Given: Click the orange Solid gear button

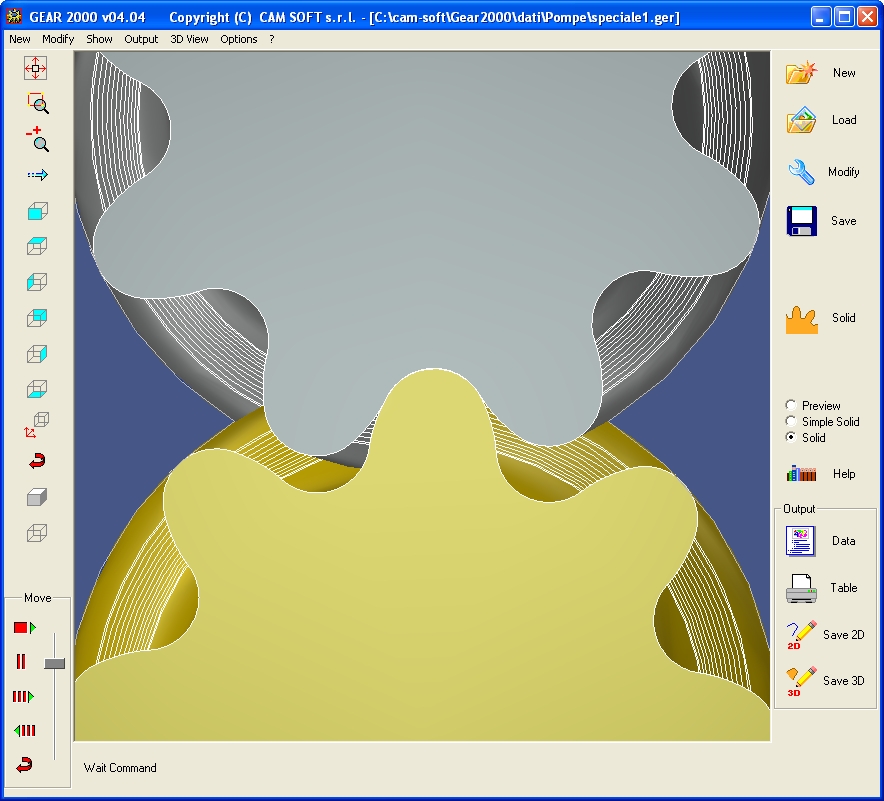Looking at the screenshot, I should pos(821,318).
